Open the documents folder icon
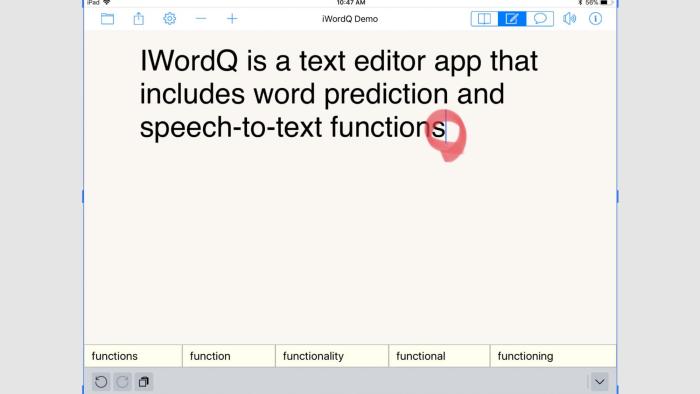 [108, 19]
